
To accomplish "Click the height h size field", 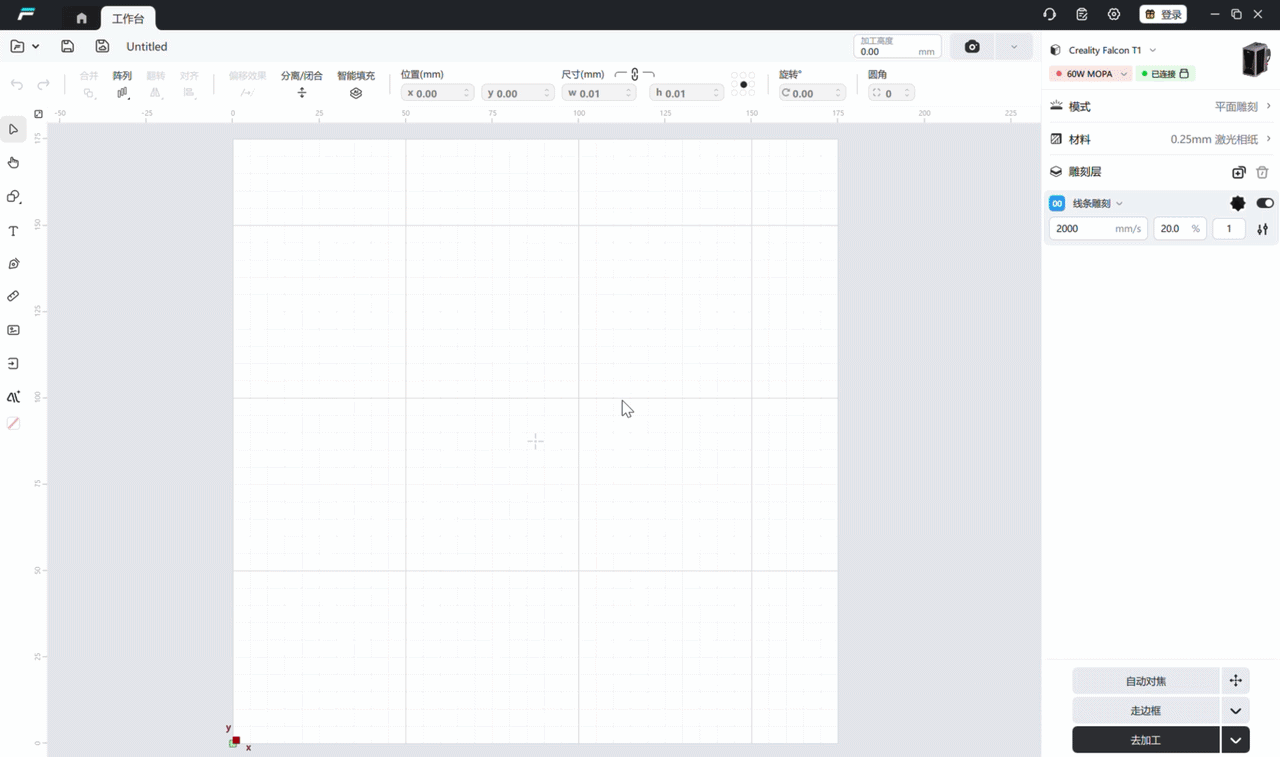I will tap(686, 93).
